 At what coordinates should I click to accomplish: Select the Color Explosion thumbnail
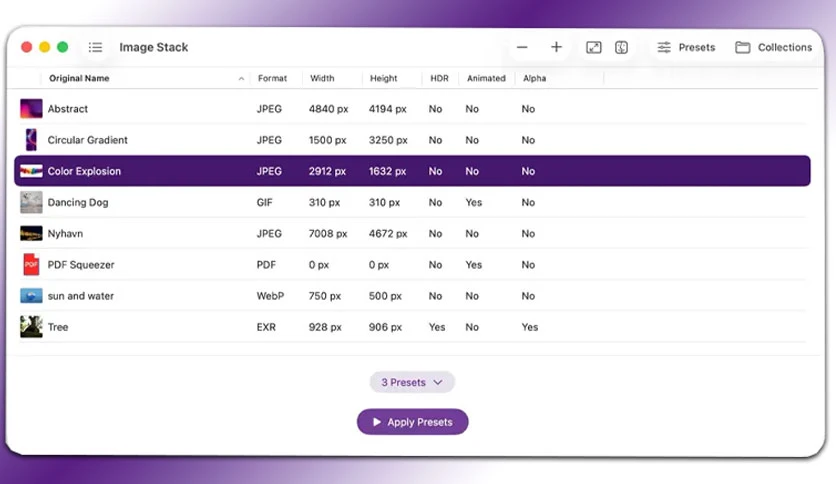pos(31,171)
